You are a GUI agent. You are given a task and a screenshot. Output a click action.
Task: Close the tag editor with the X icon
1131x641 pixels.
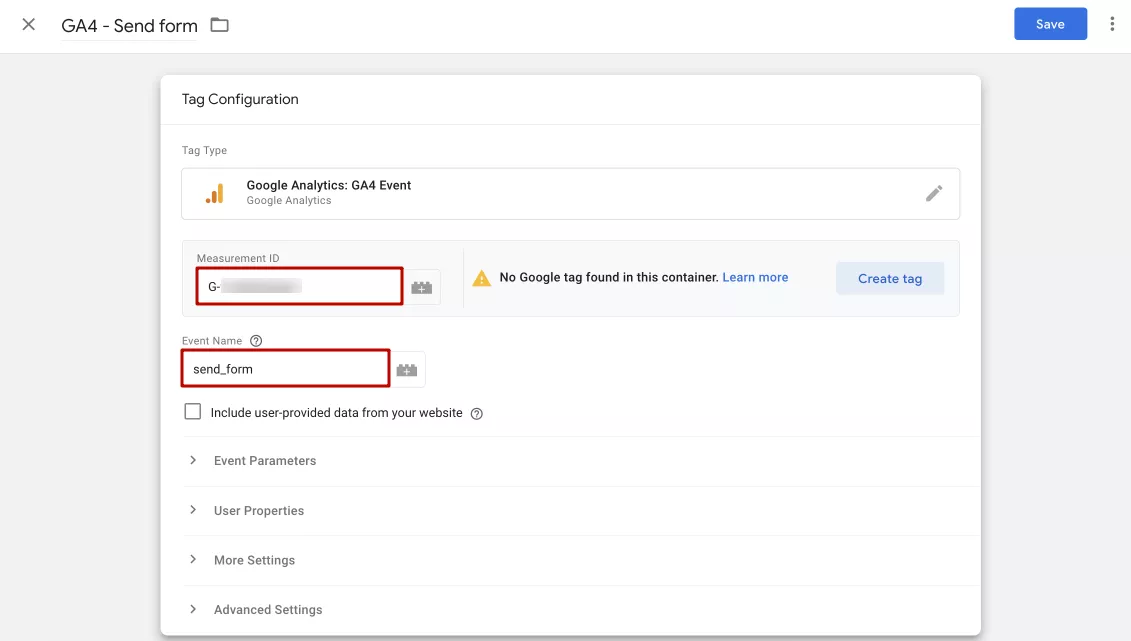28,25
